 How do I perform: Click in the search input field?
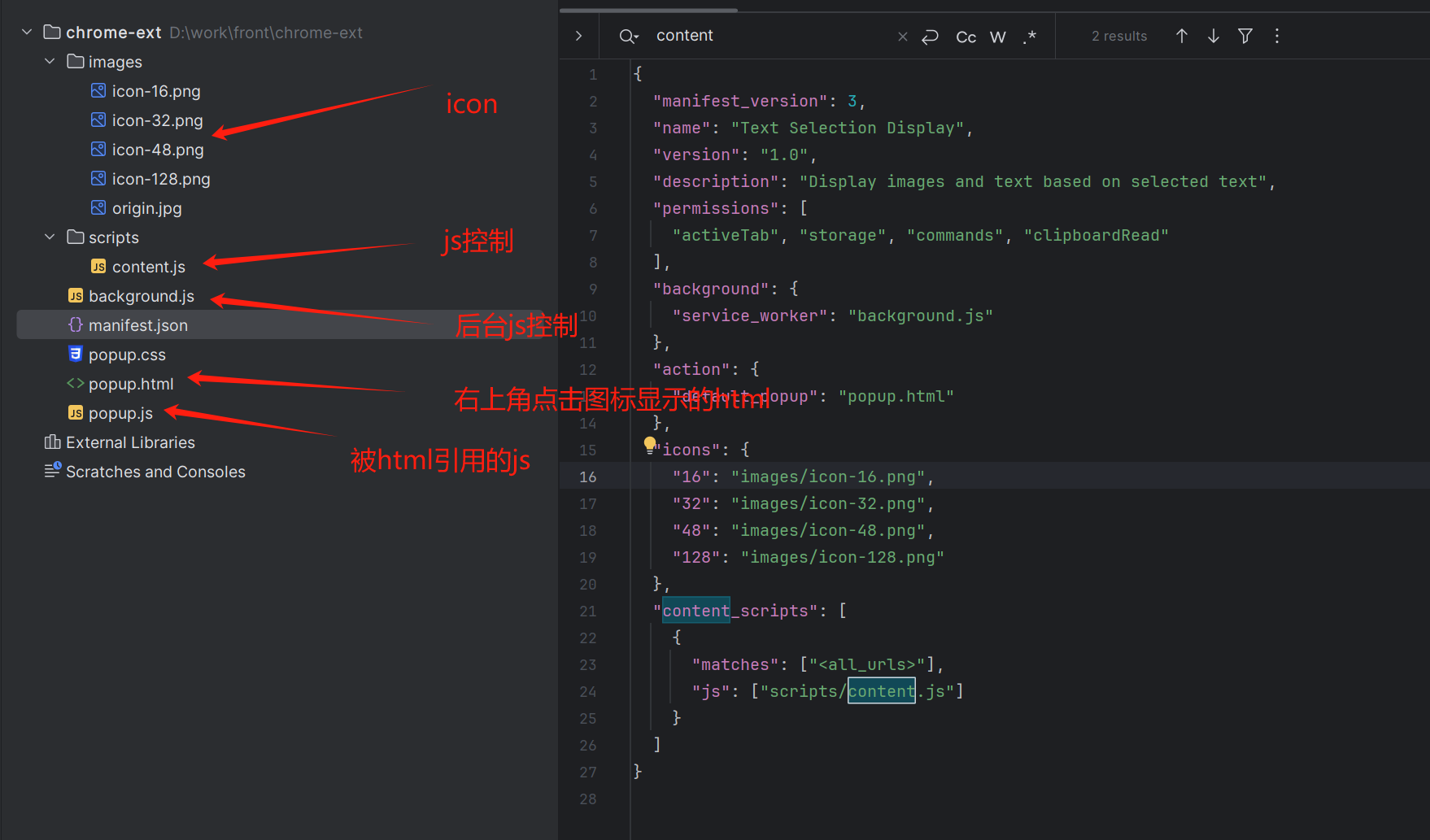pos(765,36)
